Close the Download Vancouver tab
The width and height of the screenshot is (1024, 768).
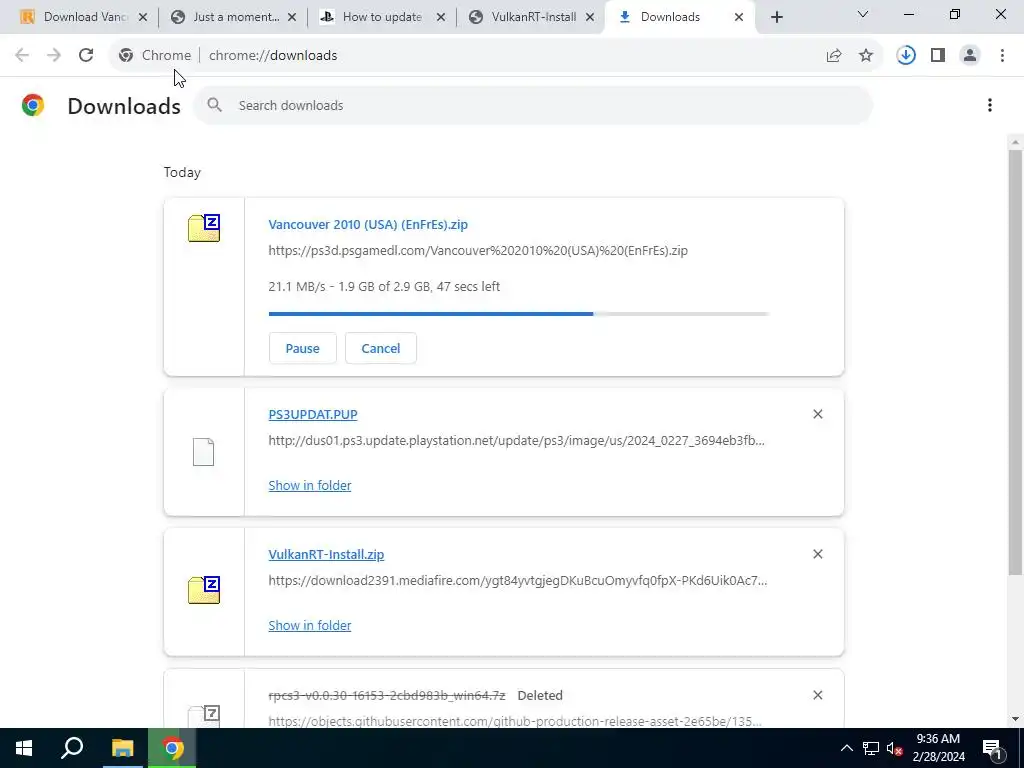(x=143, y=18)
